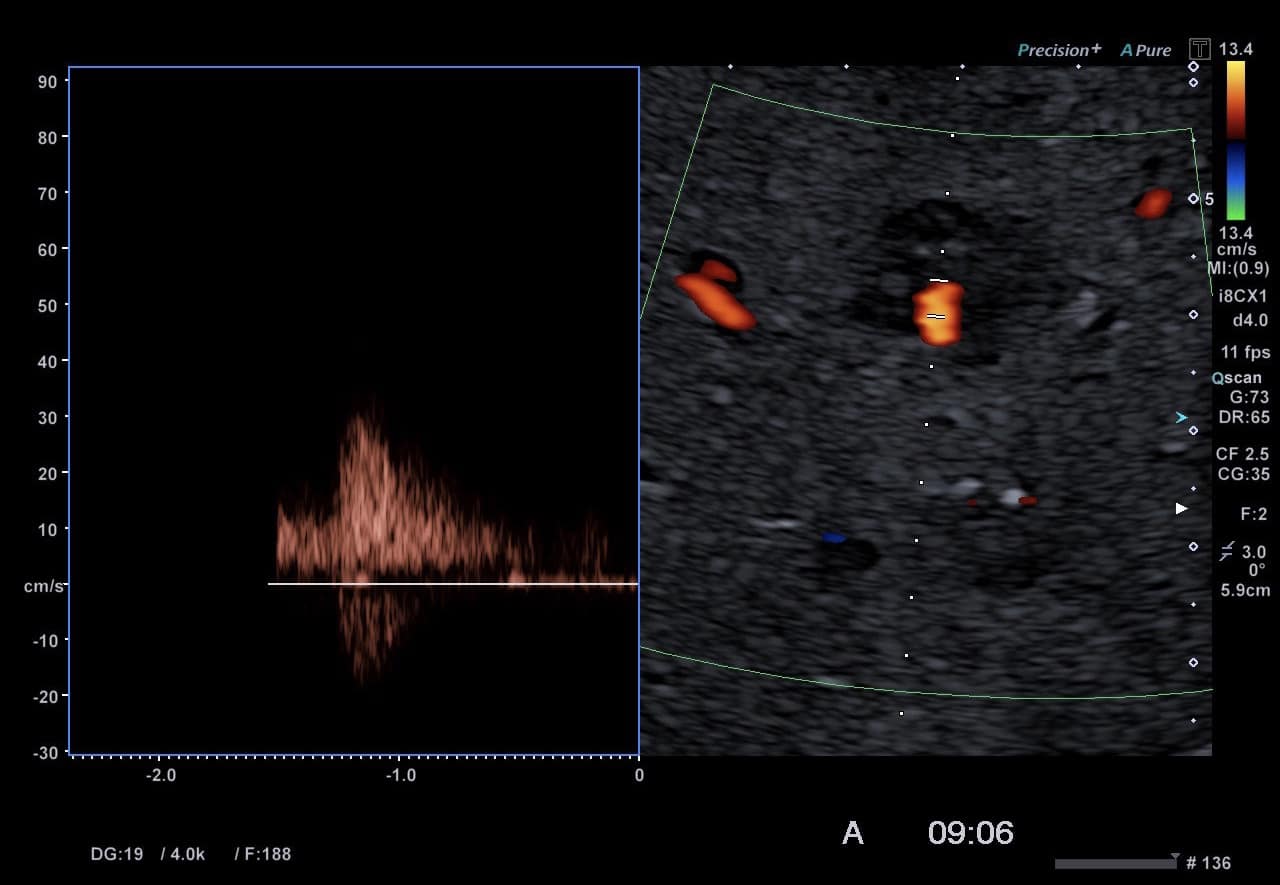
Task: Click the depth marker labeled 5
Action: (1208, 199)
